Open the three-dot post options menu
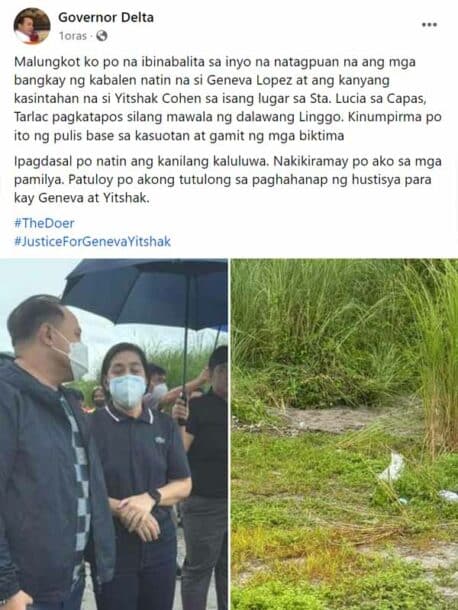458x610 pixels. pos(429,25)
